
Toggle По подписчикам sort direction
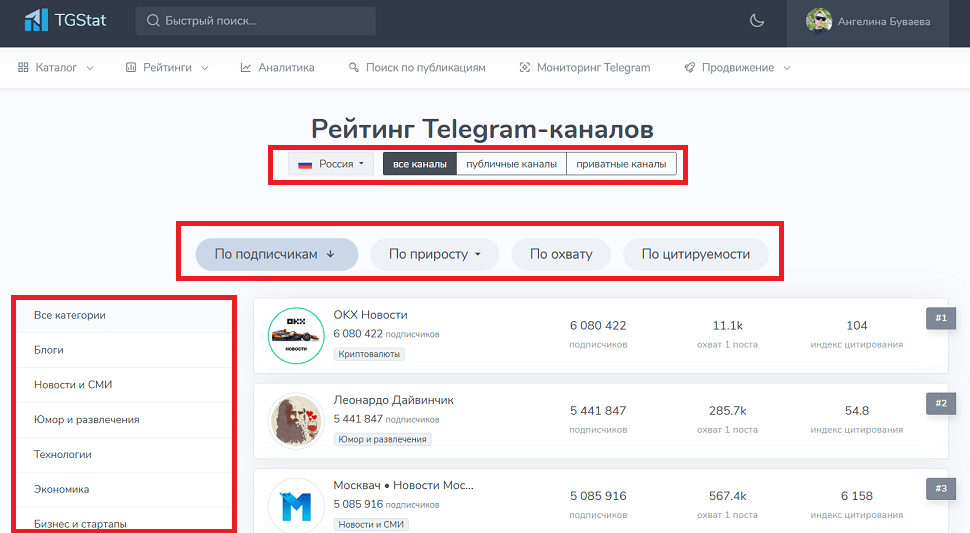click(277, 254)
